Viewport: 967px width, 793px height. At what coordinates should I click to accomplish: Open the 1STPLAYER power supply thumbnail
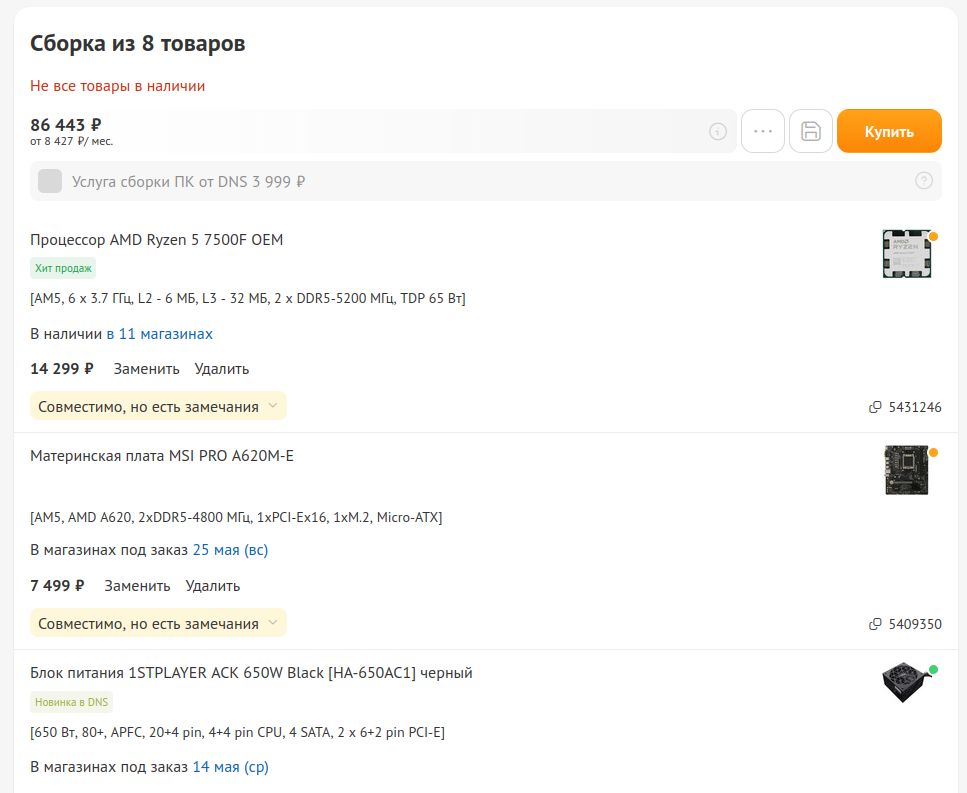[907, 682]
